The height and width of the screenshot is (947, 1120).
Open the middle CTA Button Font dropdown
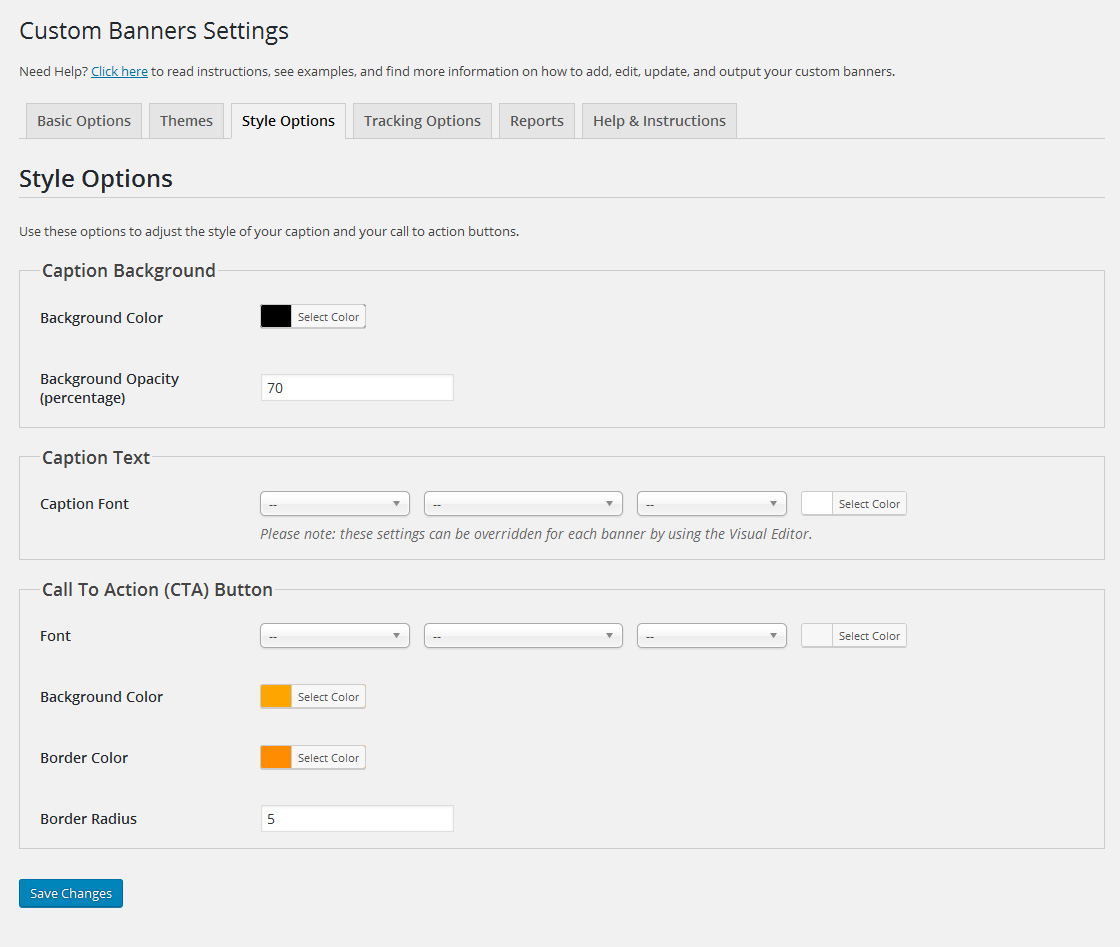pos(523,636)
